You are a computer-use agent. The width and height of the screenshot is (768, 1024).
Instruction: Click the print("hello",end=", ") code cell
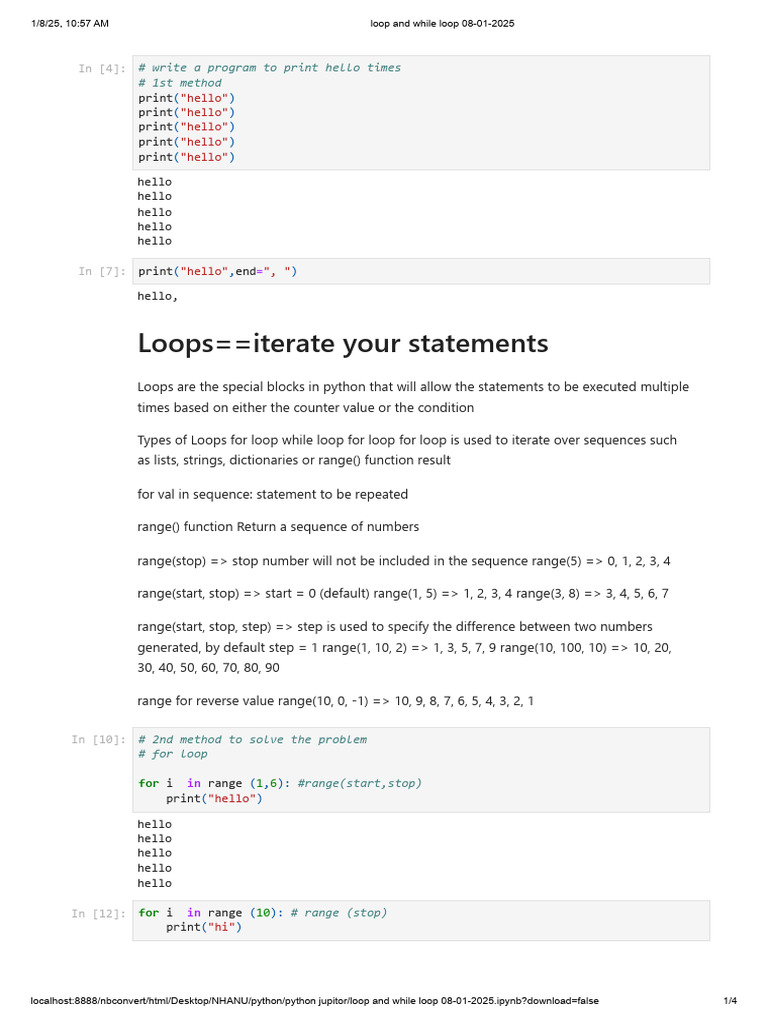[x=421, y=271]
